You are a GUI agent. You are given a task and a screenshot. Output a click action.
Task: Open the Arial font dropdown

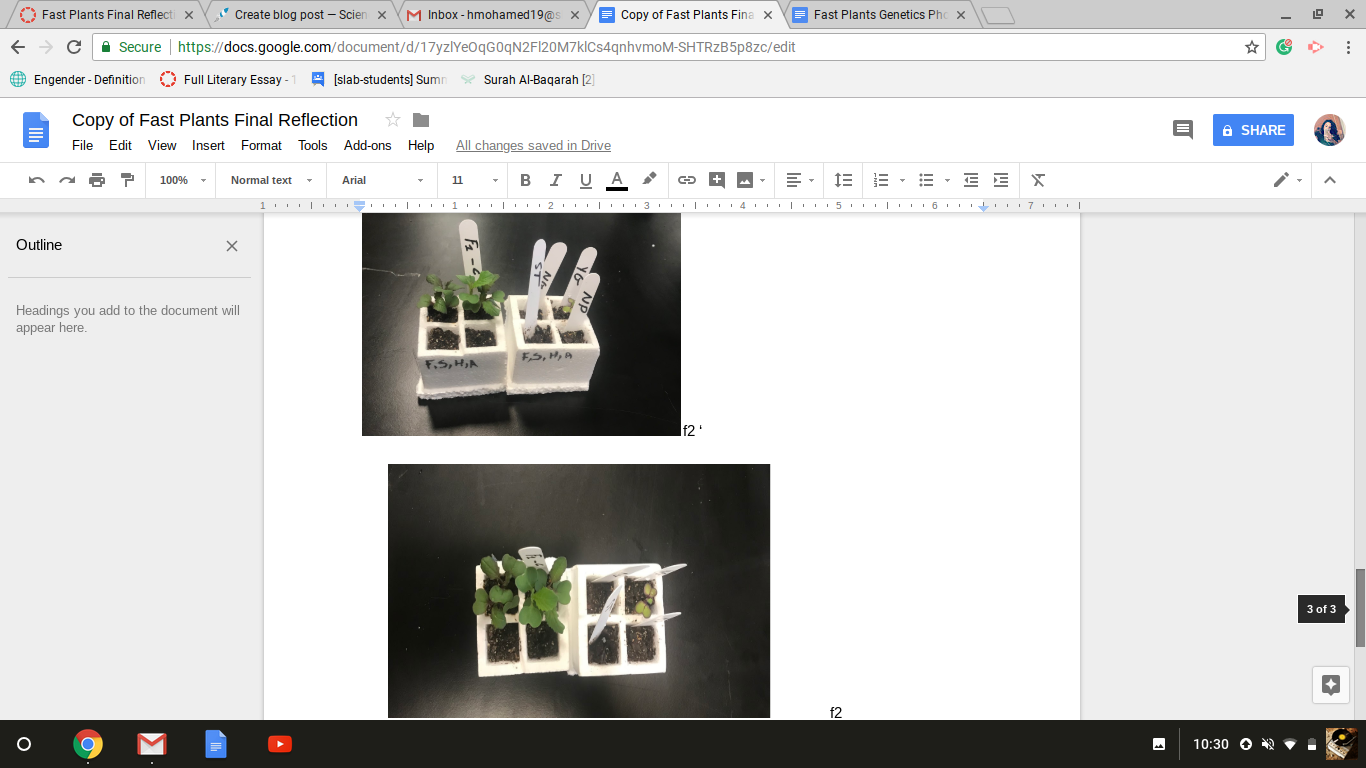point(381,180)
